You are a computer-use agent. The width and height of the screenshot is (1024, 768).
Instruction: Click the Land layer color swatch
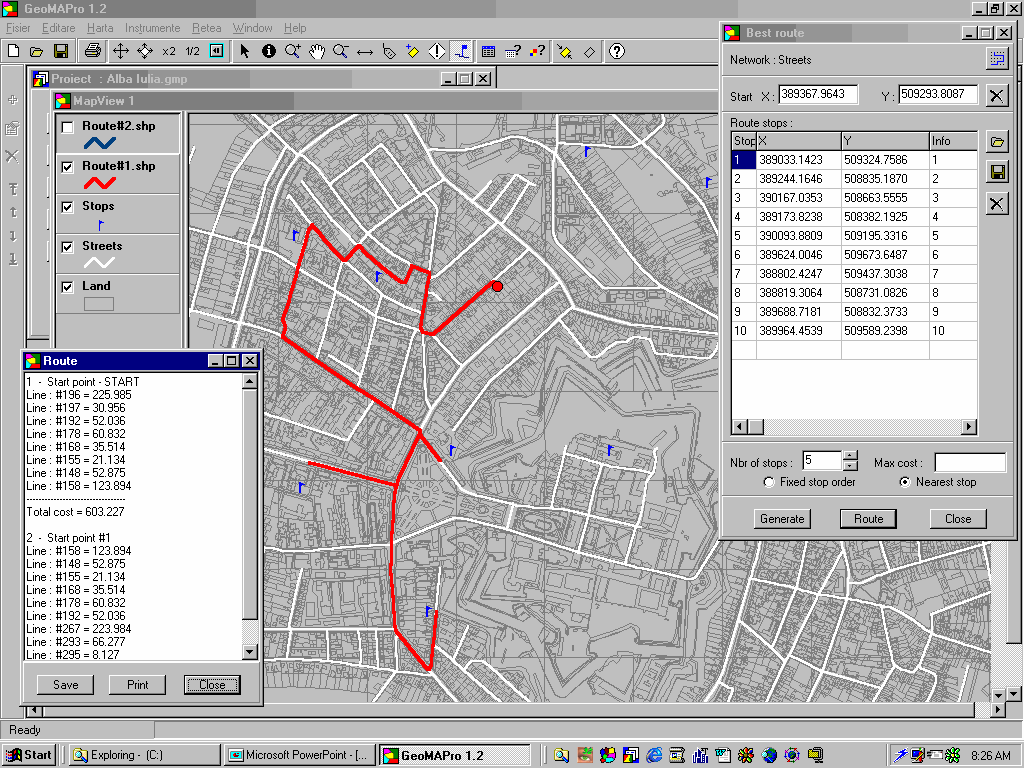[98, 304]
